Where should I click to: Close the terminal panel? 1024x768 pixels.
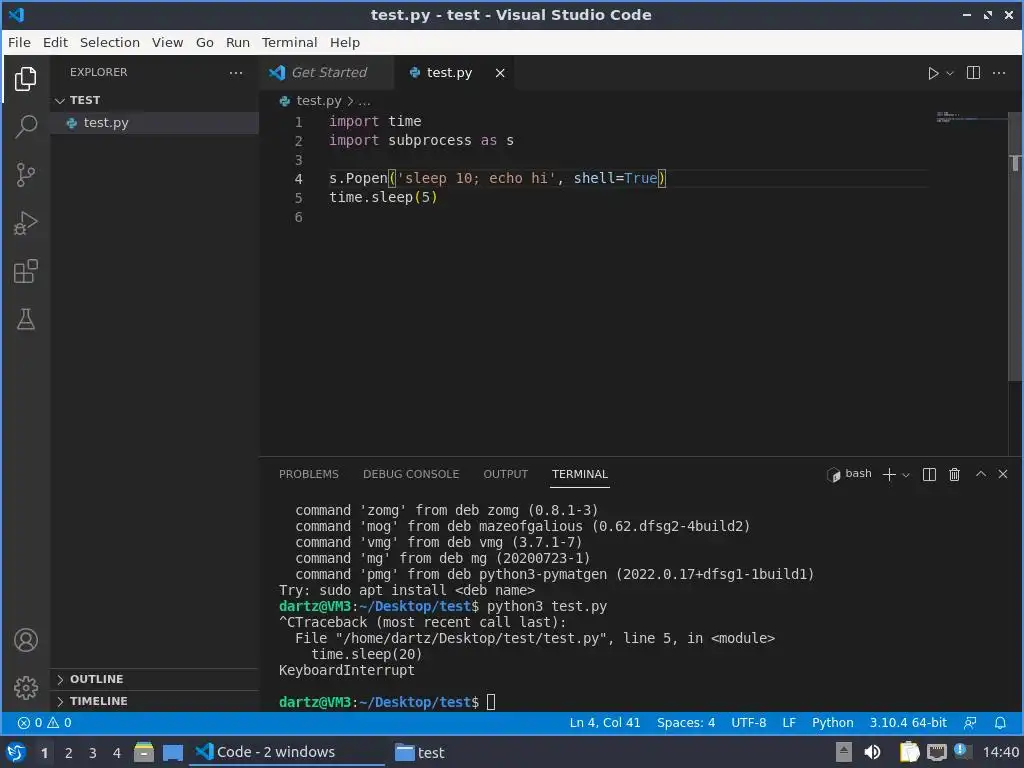coord(1003,474)
